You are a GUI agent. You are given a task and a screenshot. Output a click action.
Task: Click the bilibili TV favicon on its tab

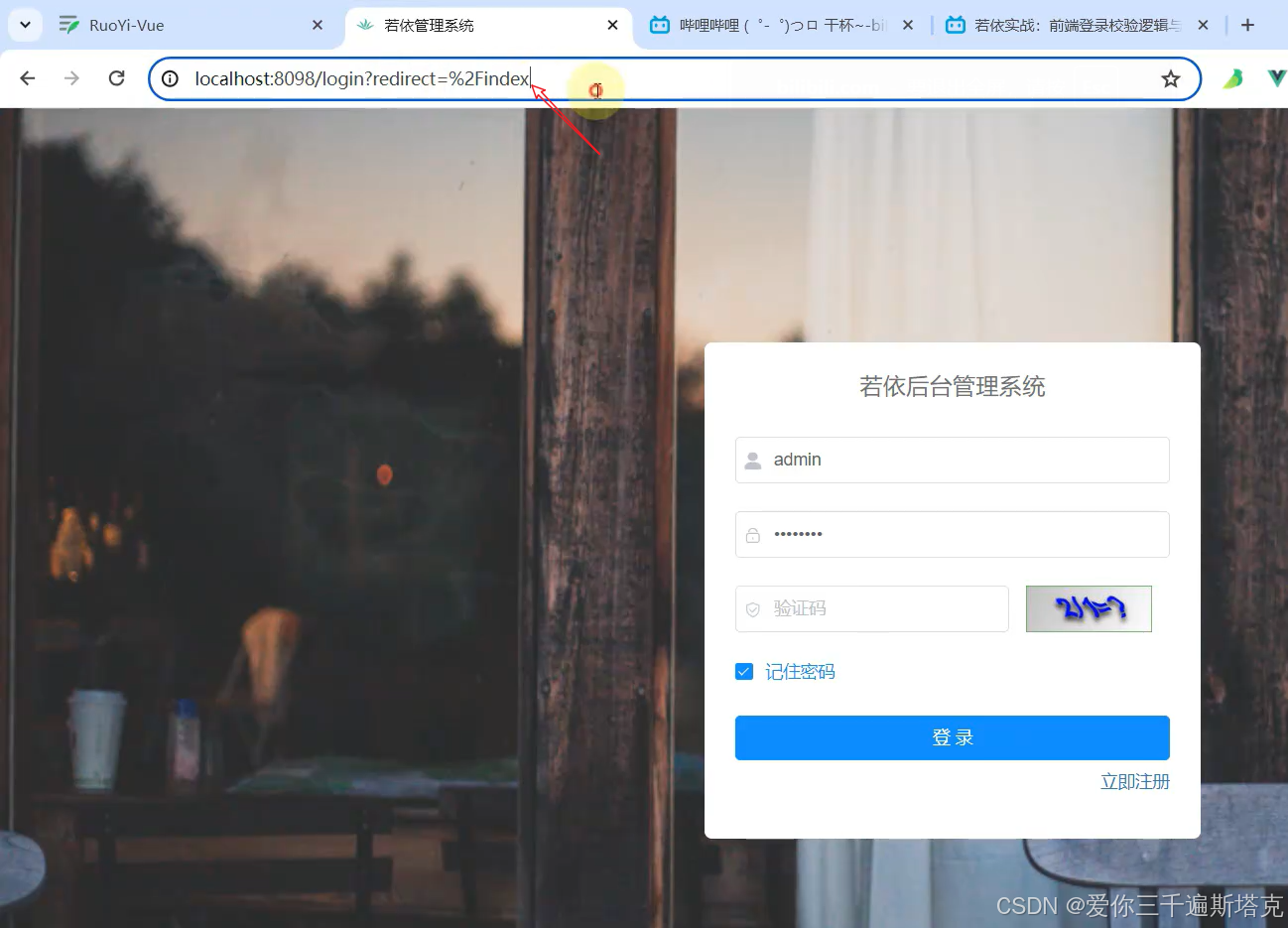pyautogui.click(x=660, y=25)
